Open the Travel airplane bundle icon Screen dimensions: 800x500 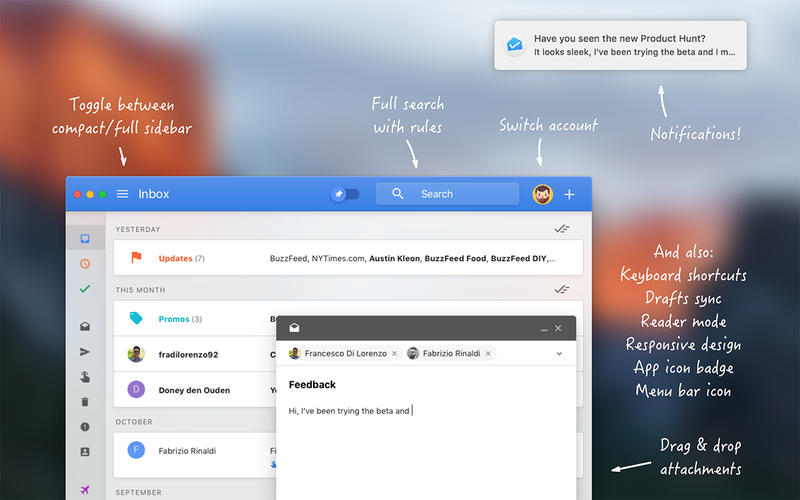click(85, 489)
